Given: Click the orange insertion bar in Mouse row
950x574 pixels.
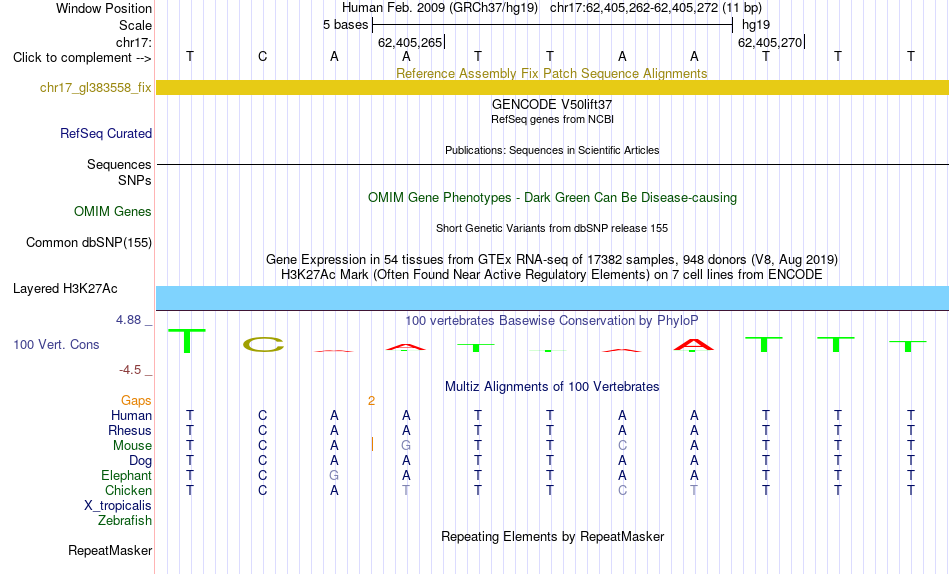Looking at the screenshot, I should coord(372,445).
